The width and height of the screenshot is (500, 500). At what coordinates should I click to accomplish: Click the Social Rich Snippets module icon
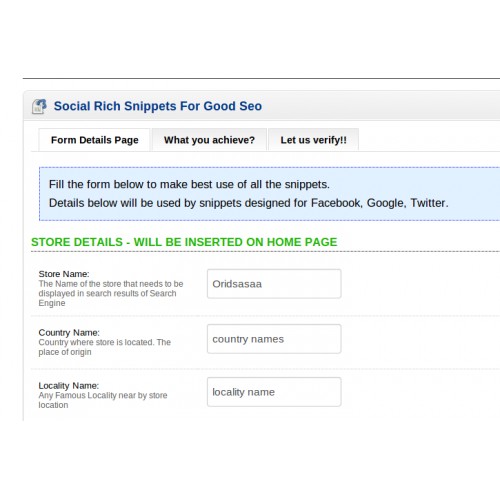pos(39,106)
